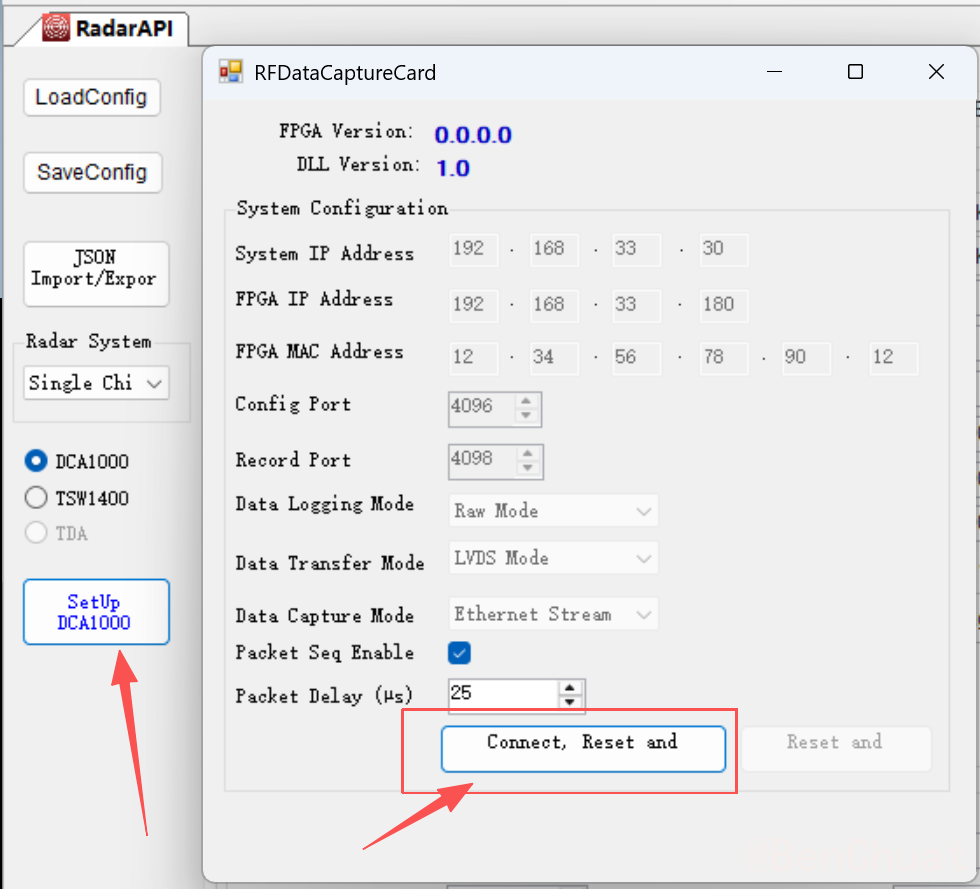Click the Connect, Reset and Configure button
980x889 pixels.
(582, 748)
